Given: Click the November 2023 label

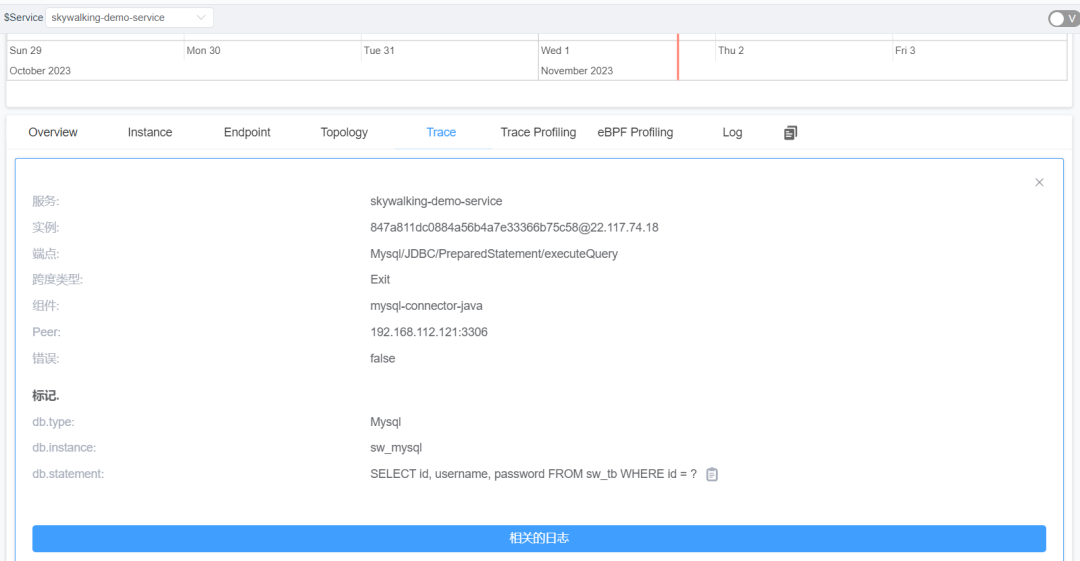Looking at the screenshot, I should coord(577,70).
